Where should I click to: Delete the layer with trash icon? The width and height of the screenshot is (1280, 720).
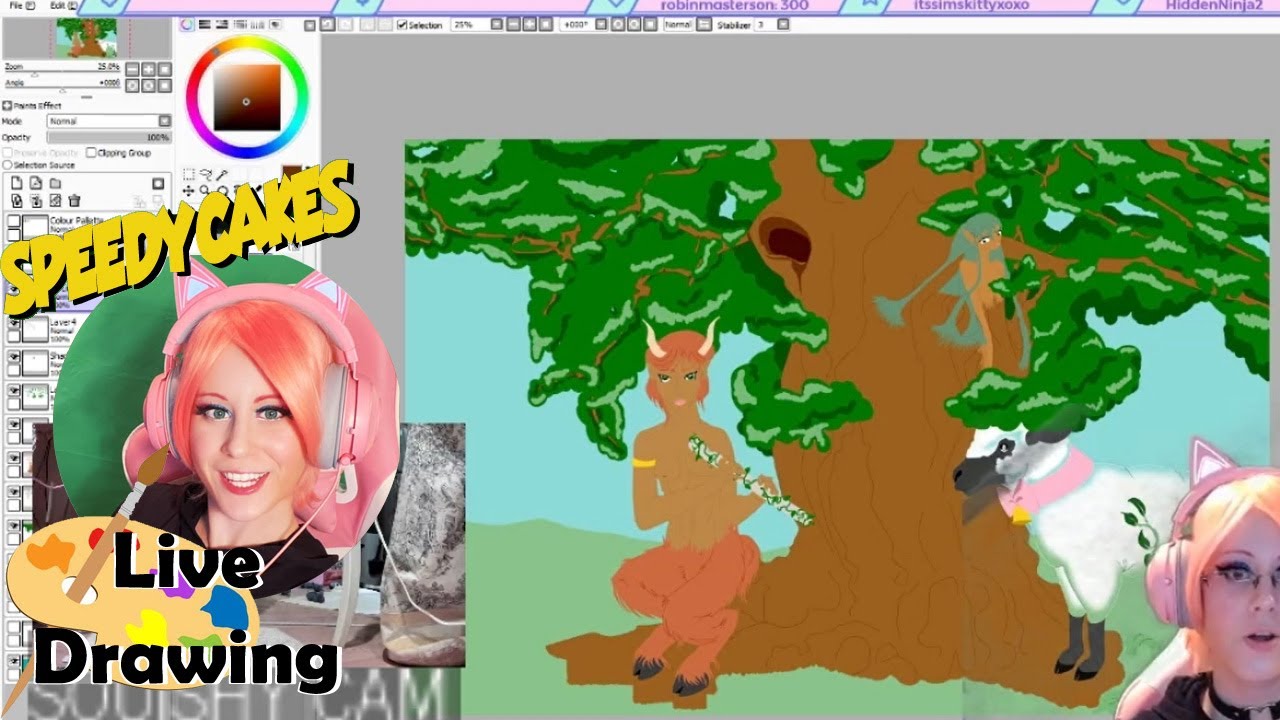(74, 201)
